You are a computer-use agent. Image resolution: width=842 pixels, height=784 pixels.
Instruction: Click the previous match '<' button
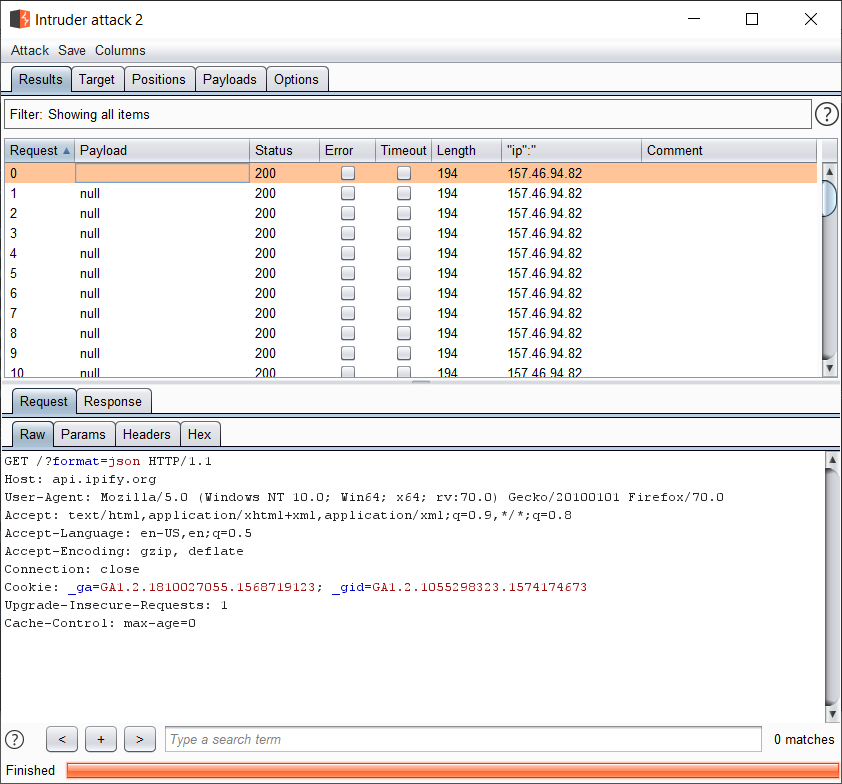coord(62,739)
